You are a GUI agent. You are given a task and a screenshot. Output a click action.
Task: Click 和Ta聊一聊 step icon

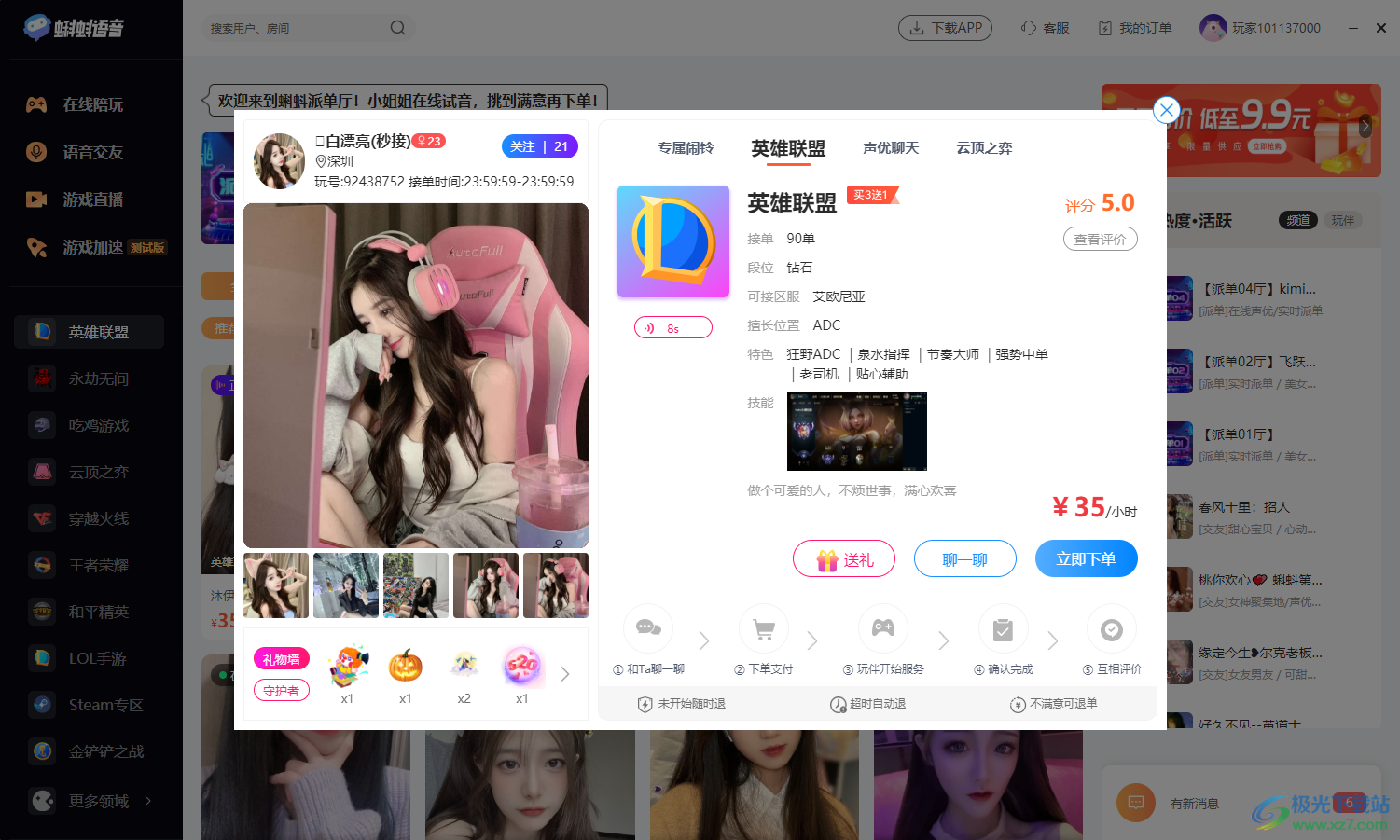[648, 629]
